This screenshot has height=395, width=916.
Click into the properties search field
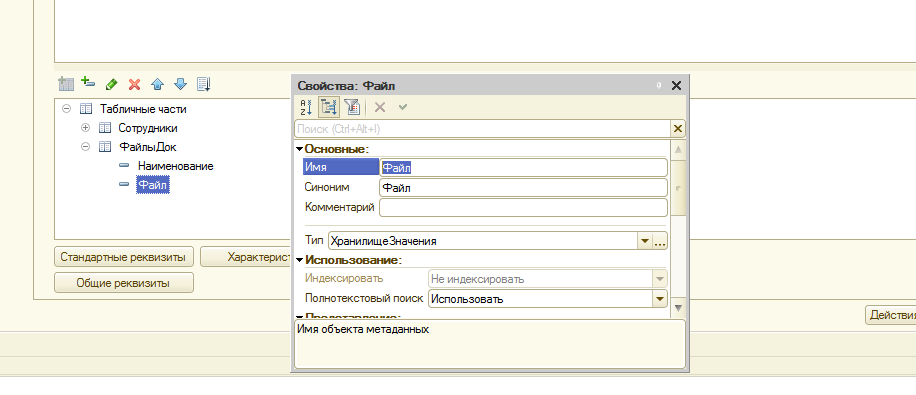click(483, 129)
